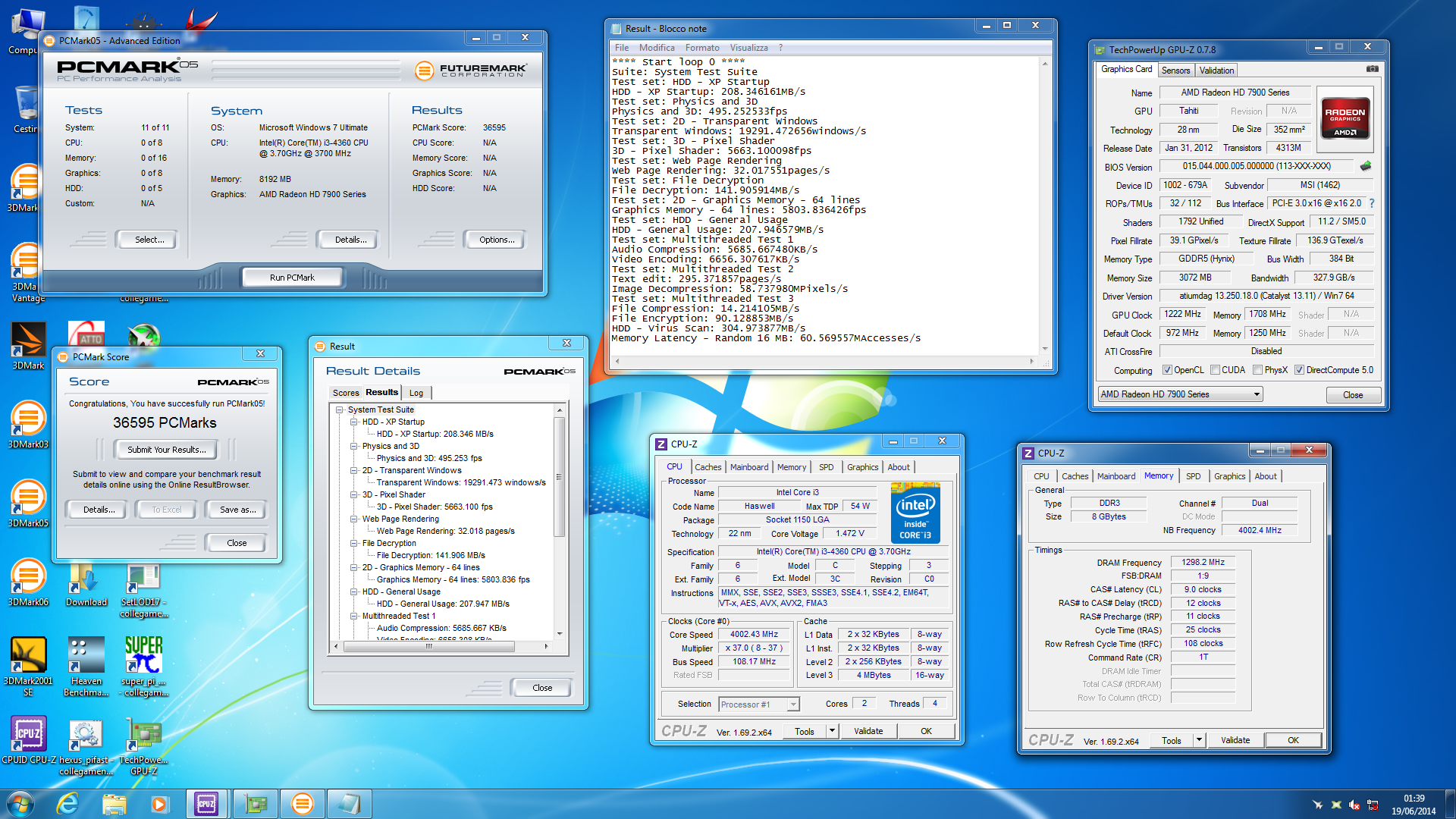Toggle the CUDA checkbox in GPU-Z
The height and width of the screenshot is (819, 1456).
[x=1216, y=370]
